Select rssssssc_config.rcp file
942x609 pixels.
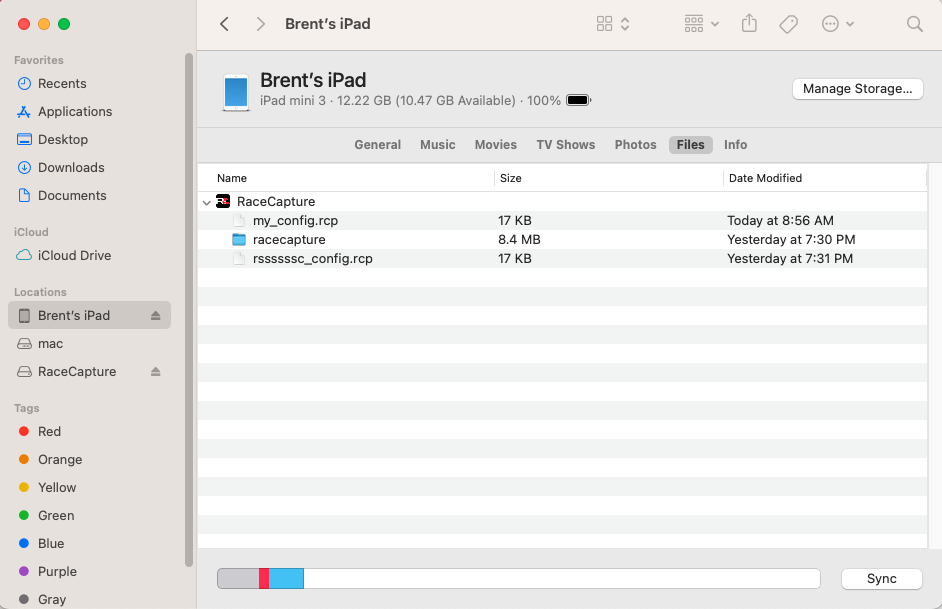[x=562, y=259]
